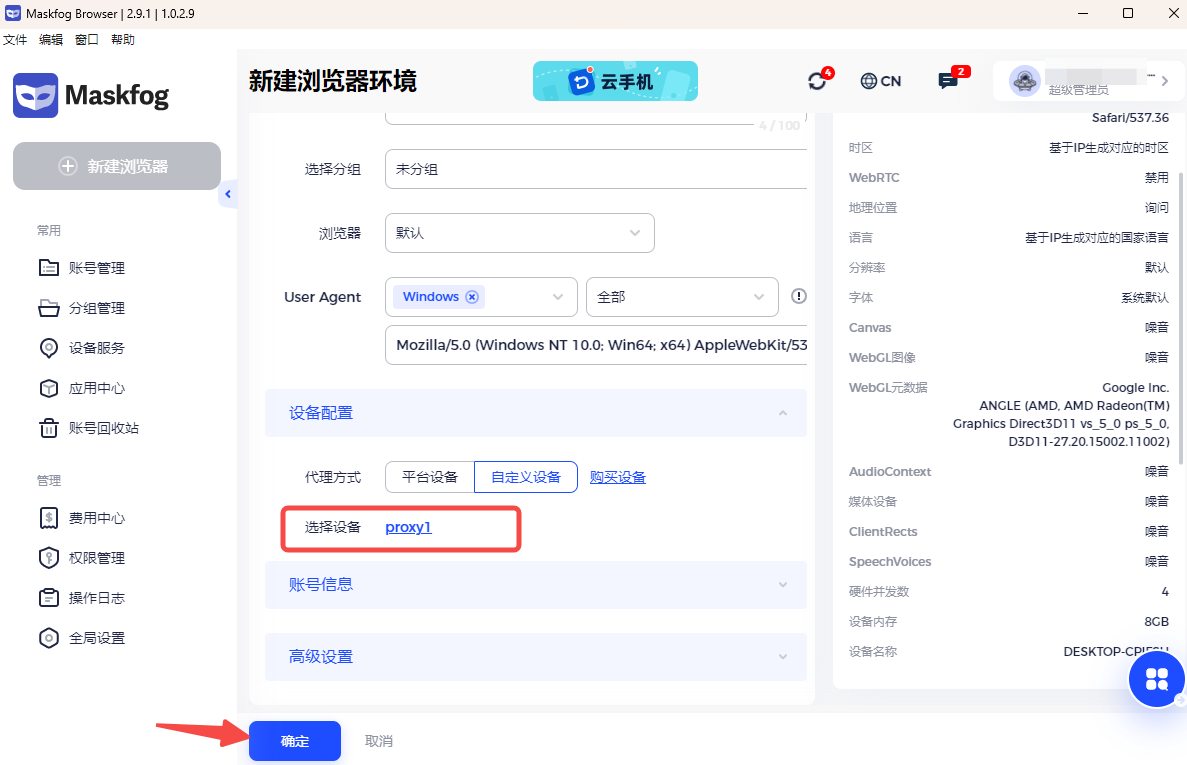
Task: Click the WebGL元数据 Google Inc. text
Action: (1136, 387)
